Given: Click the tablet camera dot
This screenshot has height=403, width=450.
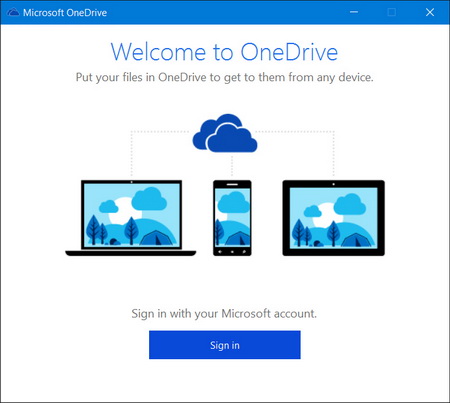Looking at the screenshot, I should click(x=333, y=184).
